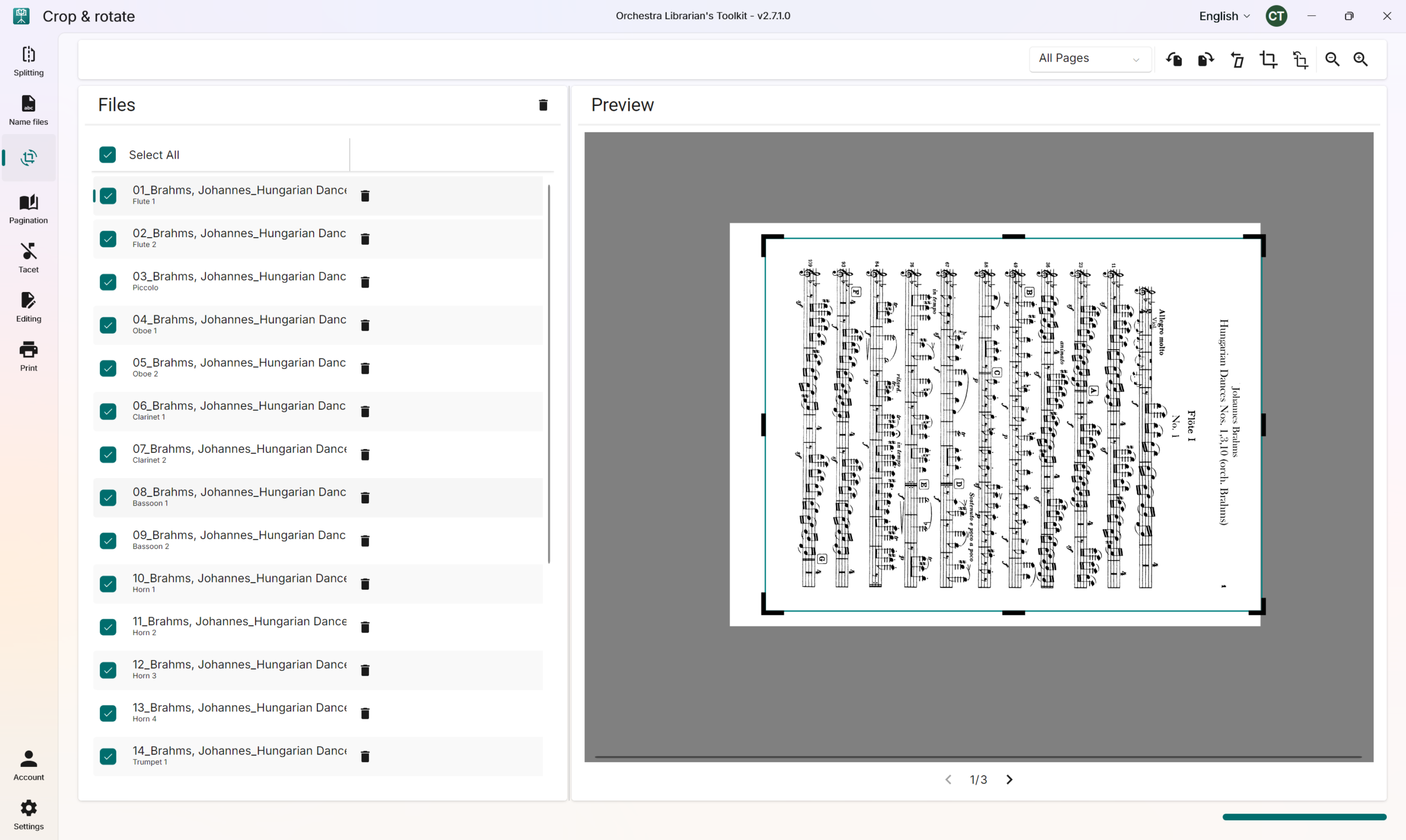
Task: Click the app logo in title bar
Action: tap(21, 16)
